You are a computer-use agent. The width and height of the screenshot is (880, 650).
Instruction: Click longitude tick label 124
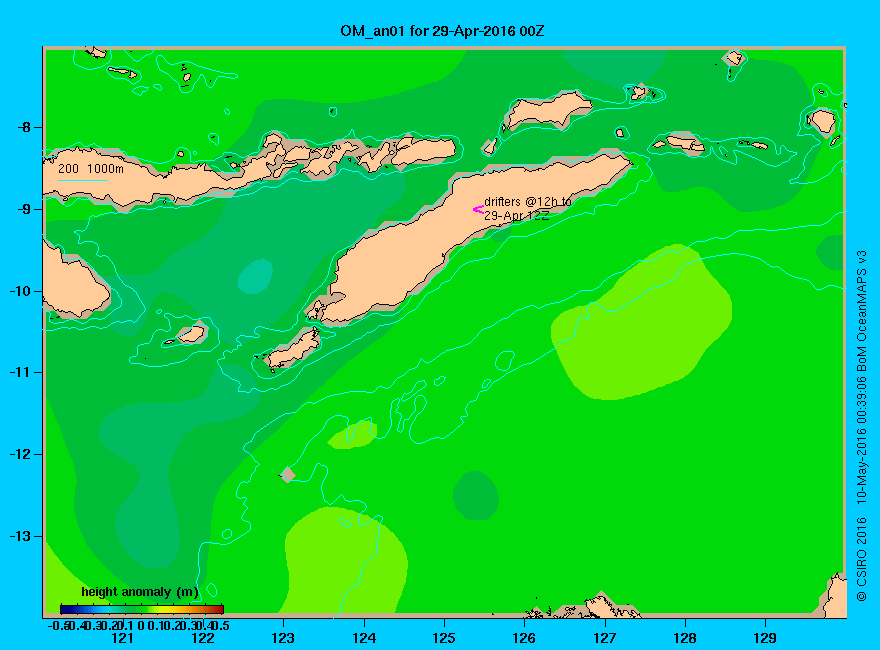coord(364,638)
